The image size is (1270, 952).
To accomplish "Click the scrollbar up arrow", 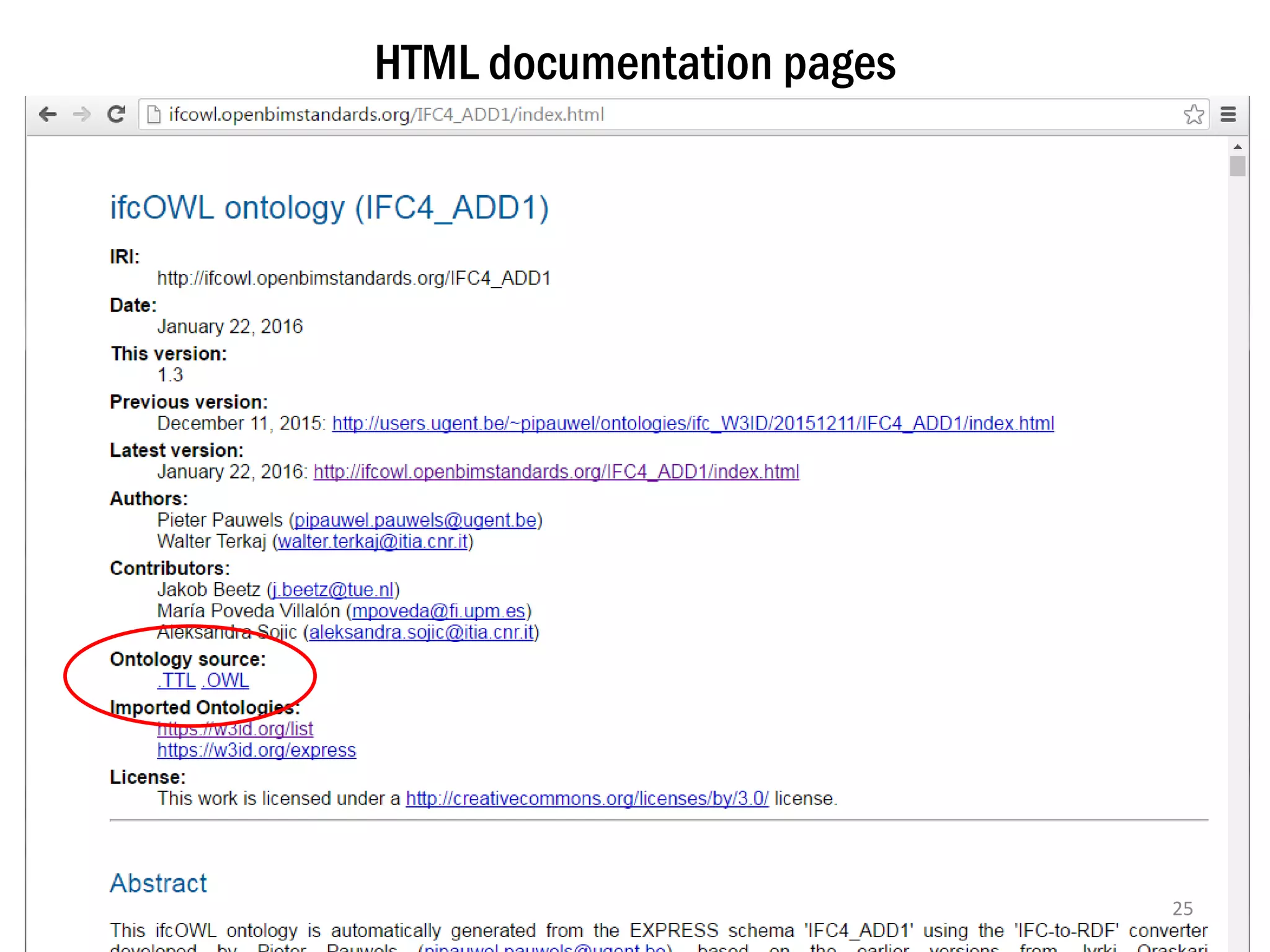I will (1238, 147).
